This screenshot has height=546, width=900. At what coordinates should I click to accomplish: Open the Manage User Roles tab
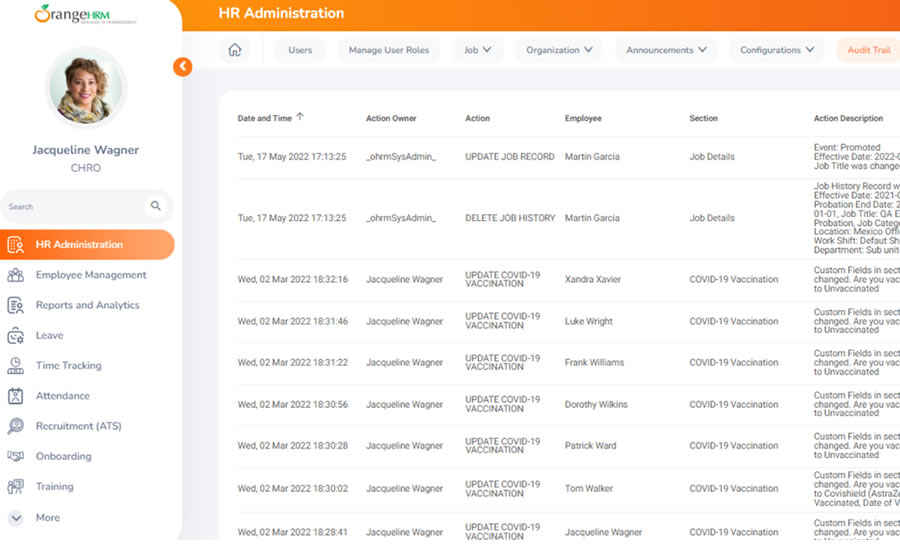pos(388,50)
